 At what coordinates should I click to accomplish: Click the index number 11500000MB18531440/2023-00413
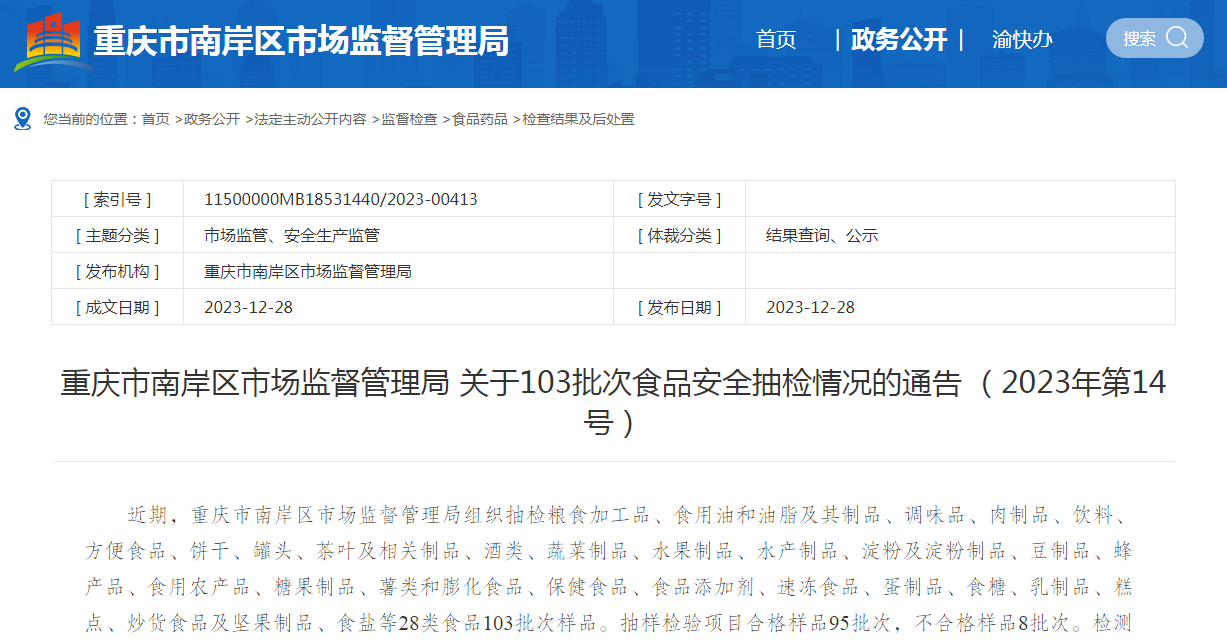click(x=340, y=199)
